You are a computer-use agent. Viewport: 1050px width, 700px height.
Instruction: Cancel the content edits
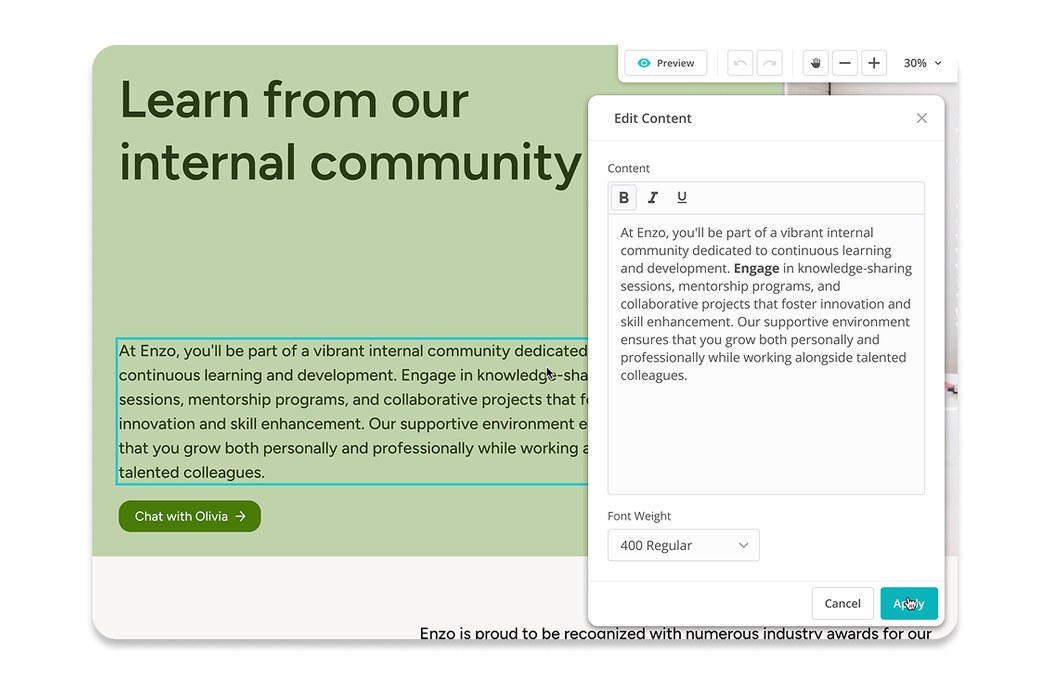click(x=842, y=604)
